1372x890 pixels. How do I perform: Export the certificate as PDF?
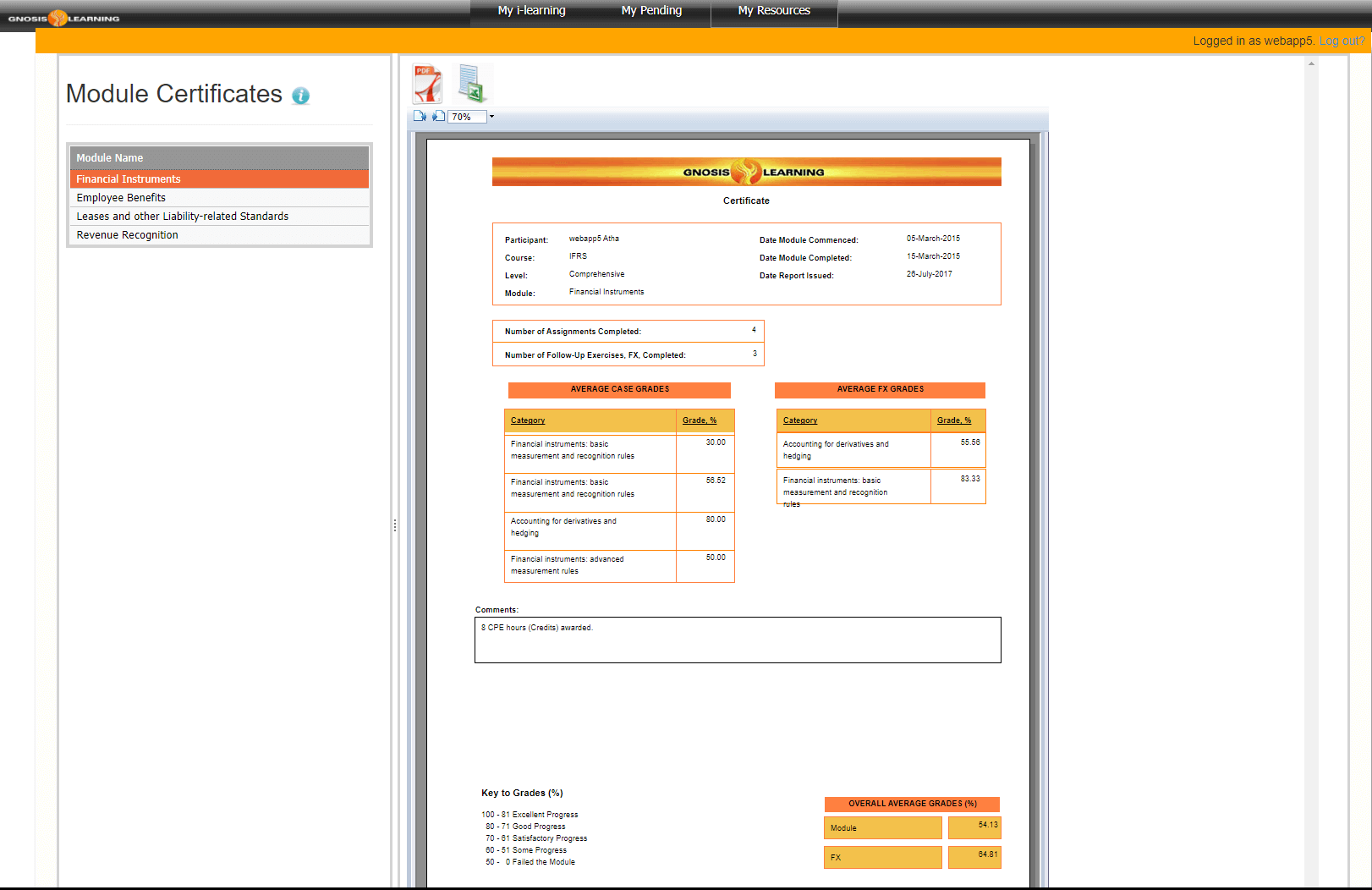coord(427,84)
